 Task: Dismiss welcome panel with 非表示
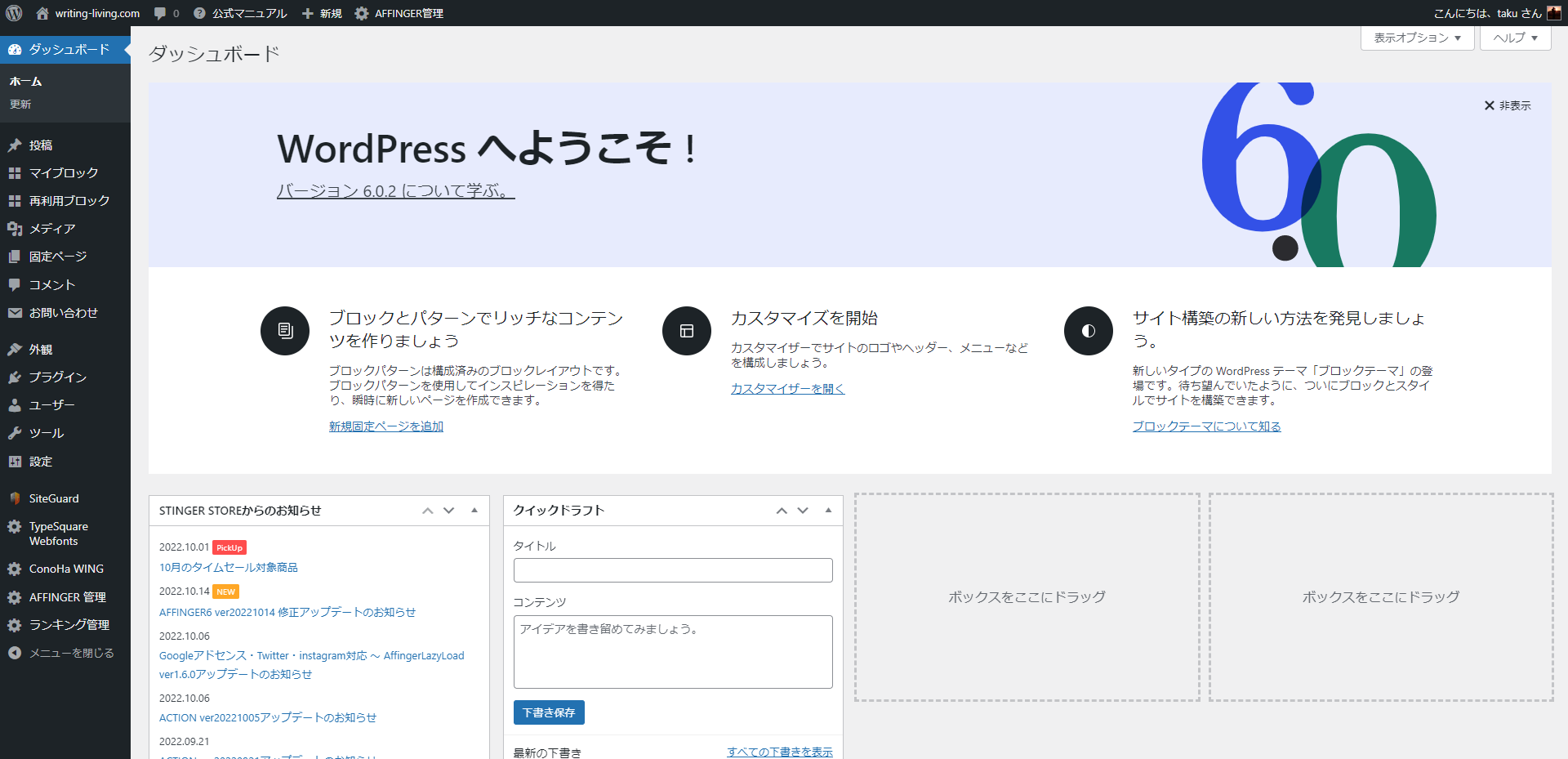(x=1508, y=105)
